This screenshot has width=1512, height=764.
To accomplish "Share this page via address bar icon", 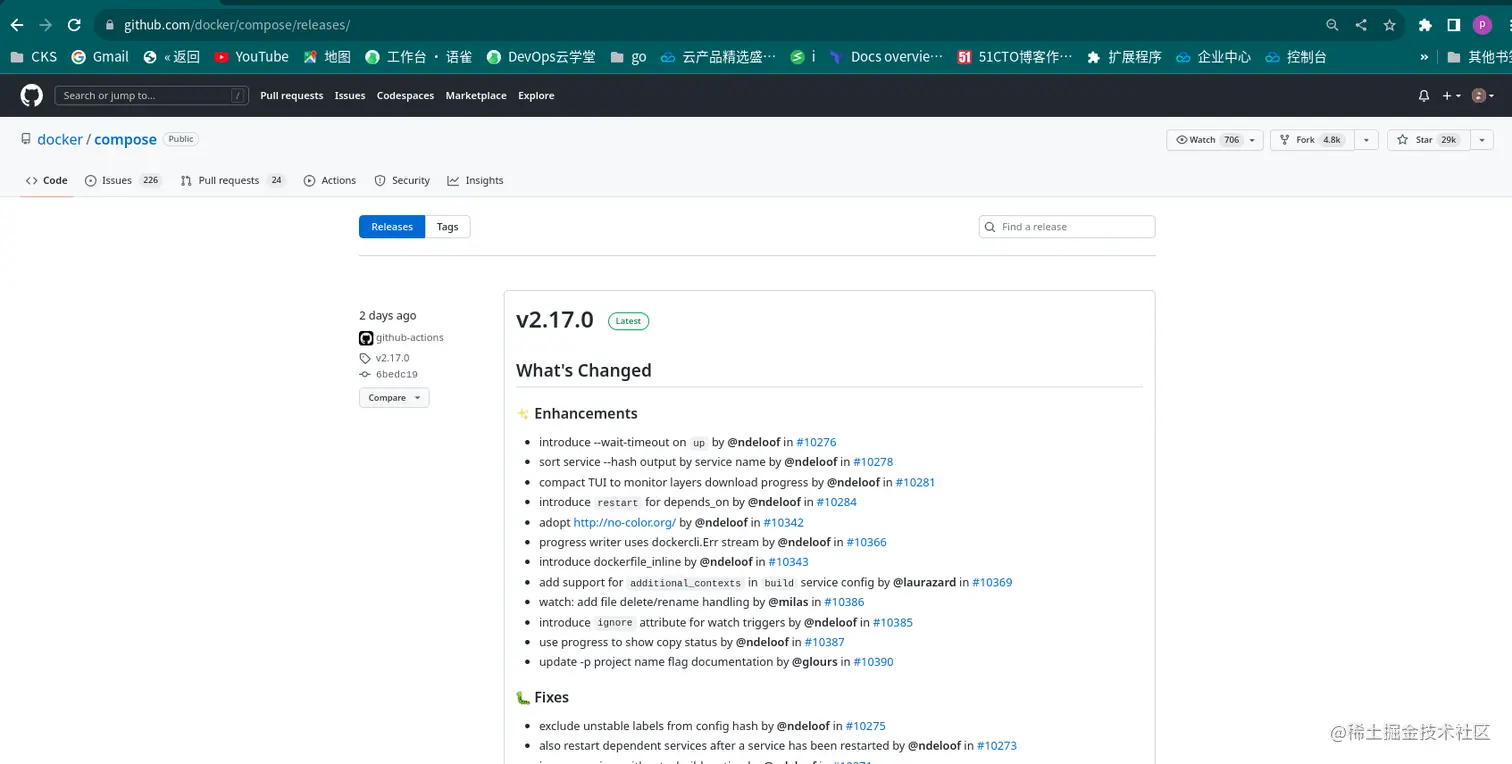I will click(x=1361, y=25).
